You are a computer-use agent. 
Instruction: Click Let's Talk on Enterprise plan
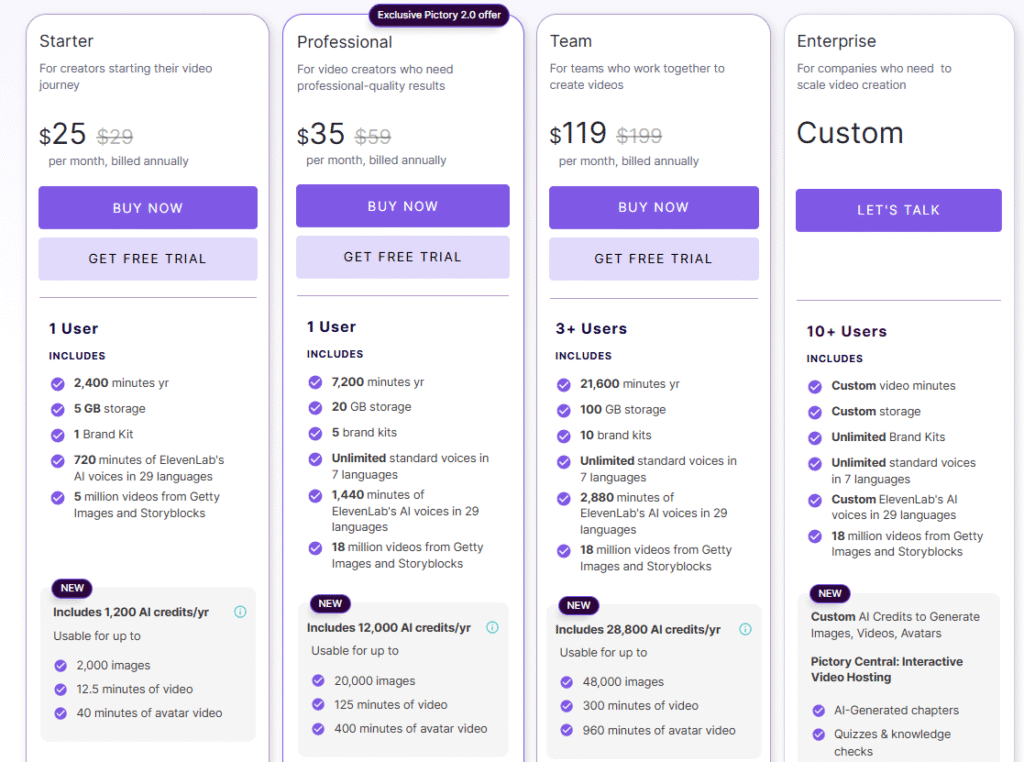pos(898,210)
